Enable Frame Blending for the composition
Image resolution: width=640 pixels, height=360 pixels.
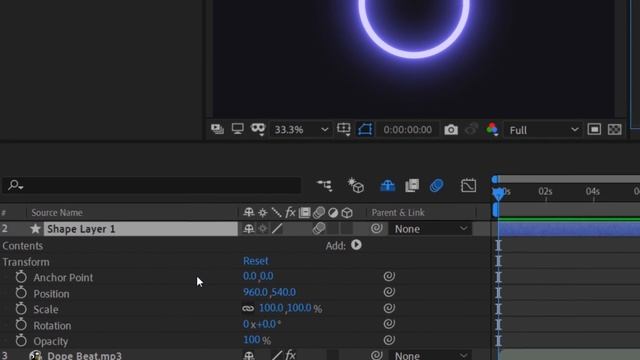(412, 185)
